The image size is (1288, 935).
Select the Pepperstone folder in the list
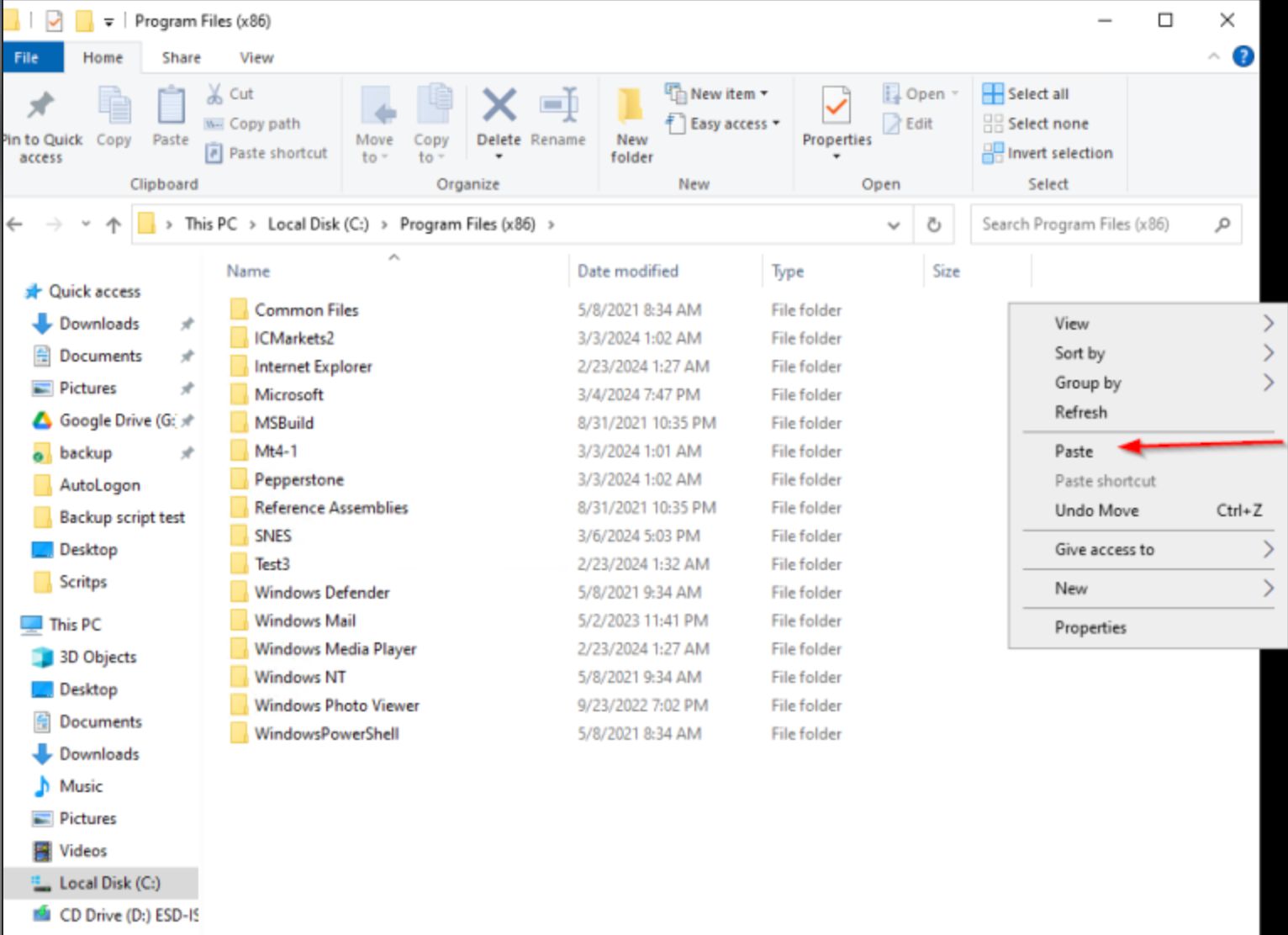click(x=298, y=480)
